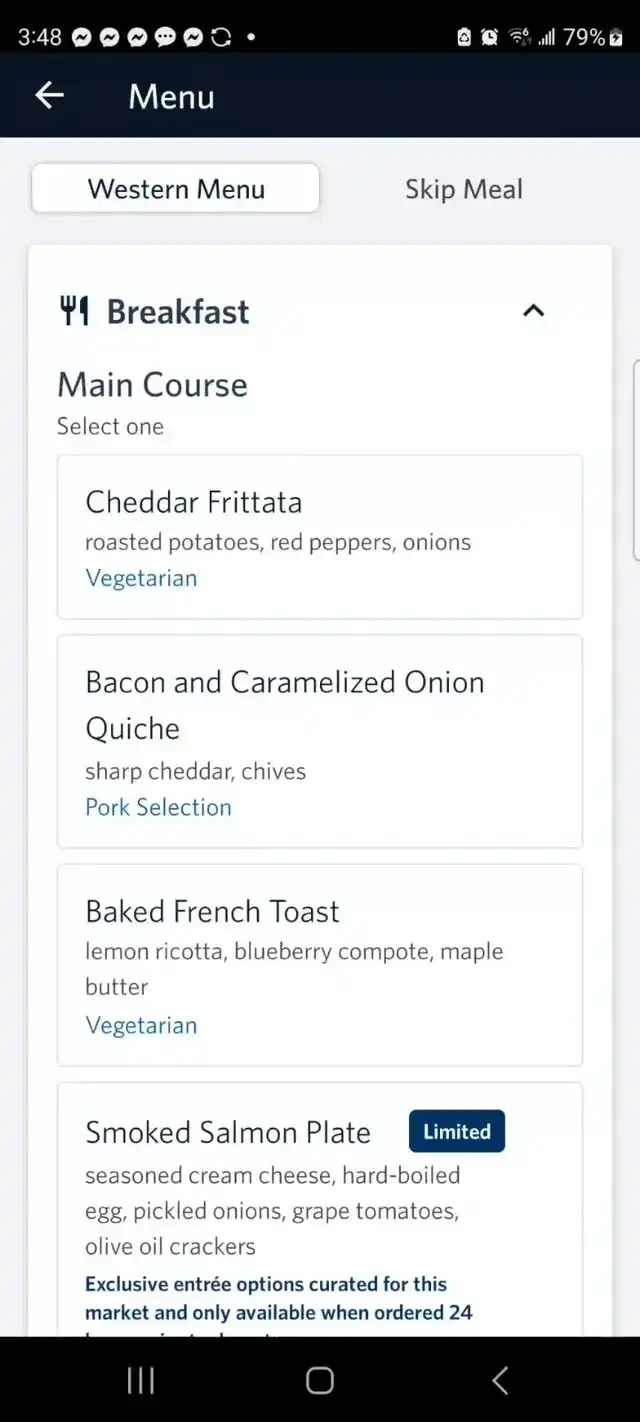Tap the Vegetarian label under Cheddar Frittata
The height and width of the screenshot is (1422, 640).
pos(141,578)
